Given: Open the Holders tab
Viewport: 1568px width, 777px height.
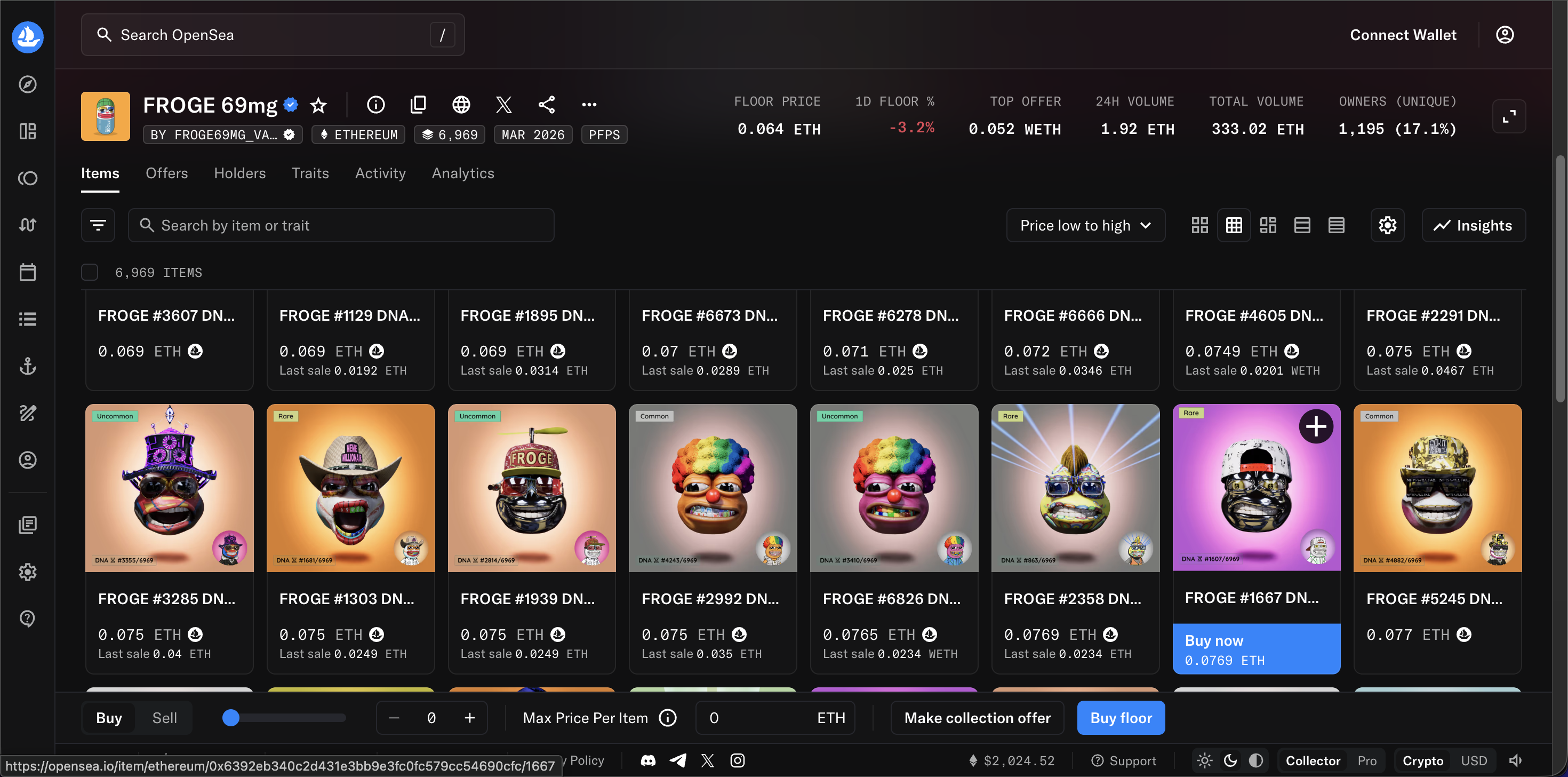Looking at the screenshot, I should tap(240, 173).
